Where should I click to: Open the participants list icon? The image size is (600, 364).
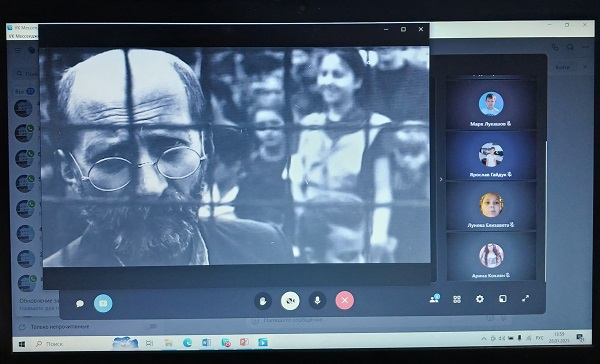pos(434,299)
